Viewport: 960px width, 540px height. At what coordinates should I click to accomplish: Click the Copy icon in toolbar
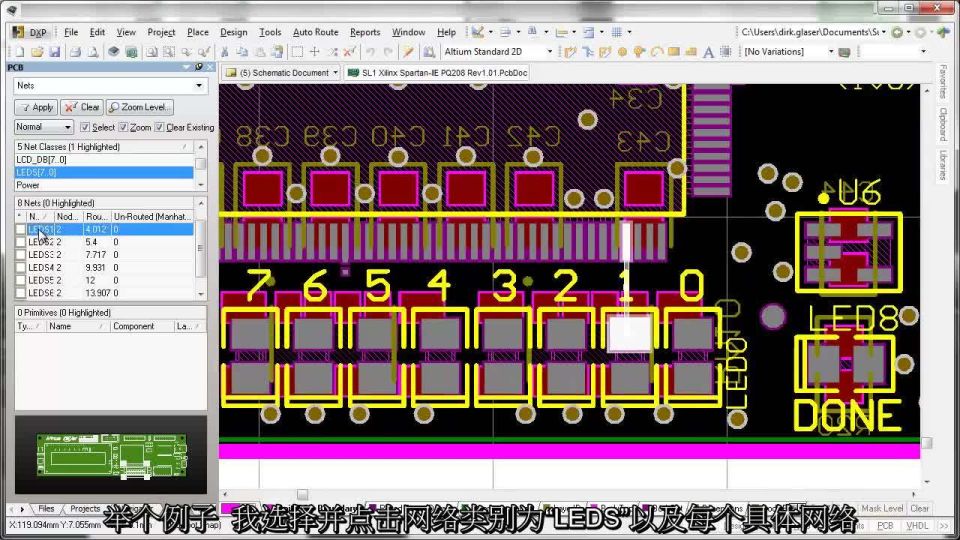pyautogui.click(x=242, y=52)
